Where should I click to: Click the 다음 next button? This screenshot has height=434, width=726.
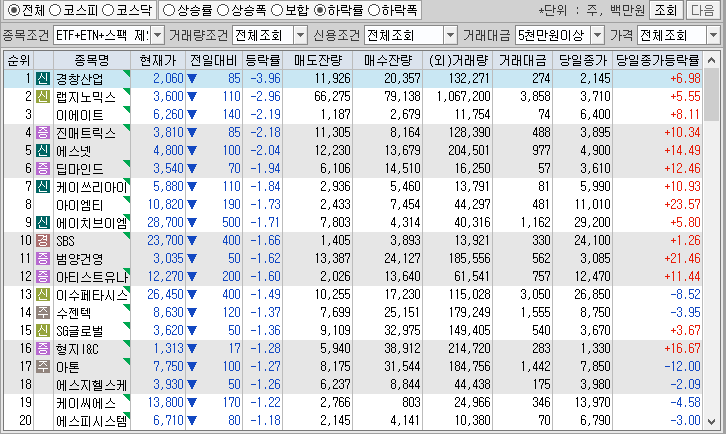703,10
